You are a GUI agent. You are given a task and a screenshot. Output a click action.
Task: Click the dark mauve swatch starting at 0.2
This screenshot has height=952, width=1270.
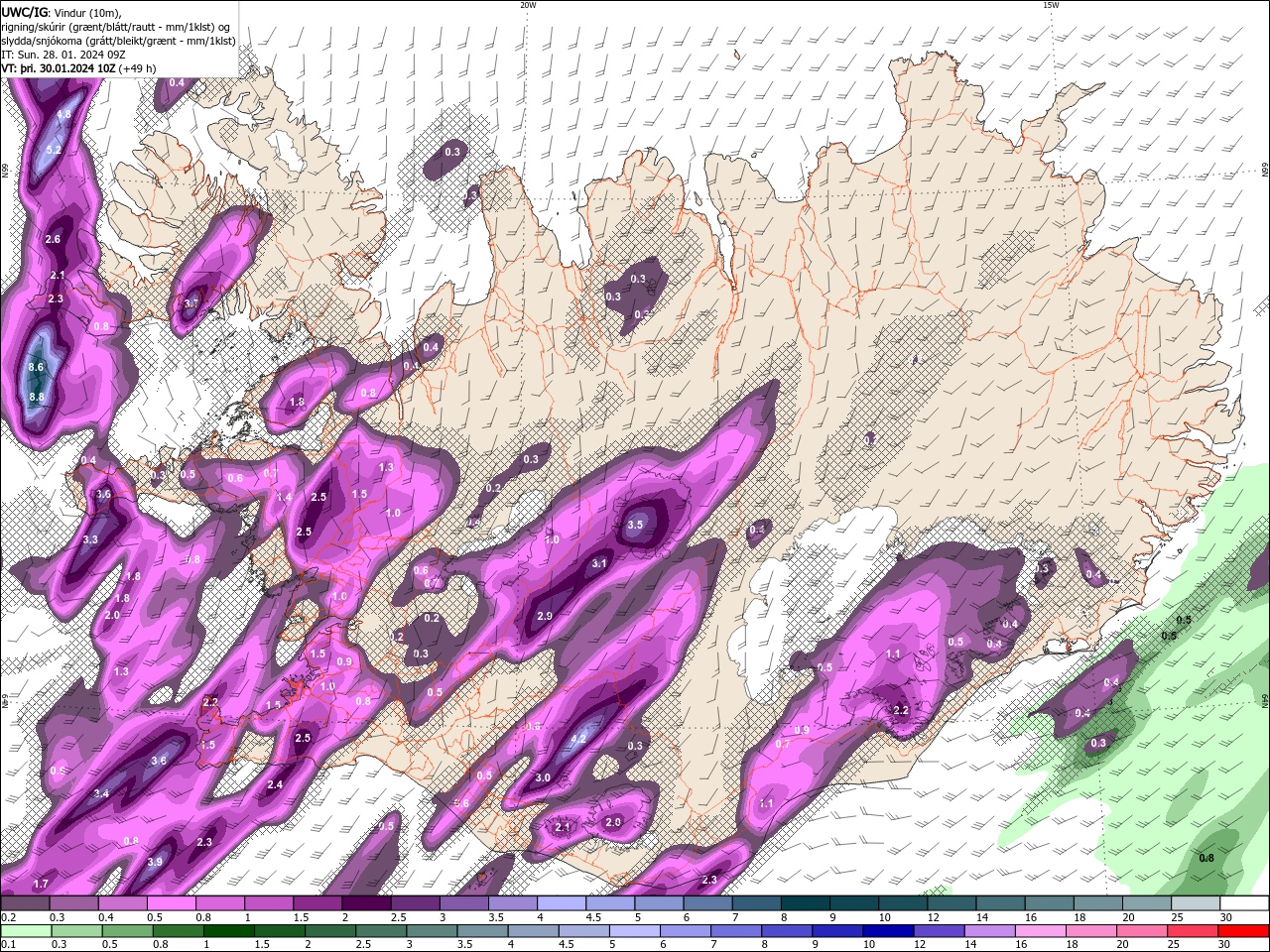[25, 903]
